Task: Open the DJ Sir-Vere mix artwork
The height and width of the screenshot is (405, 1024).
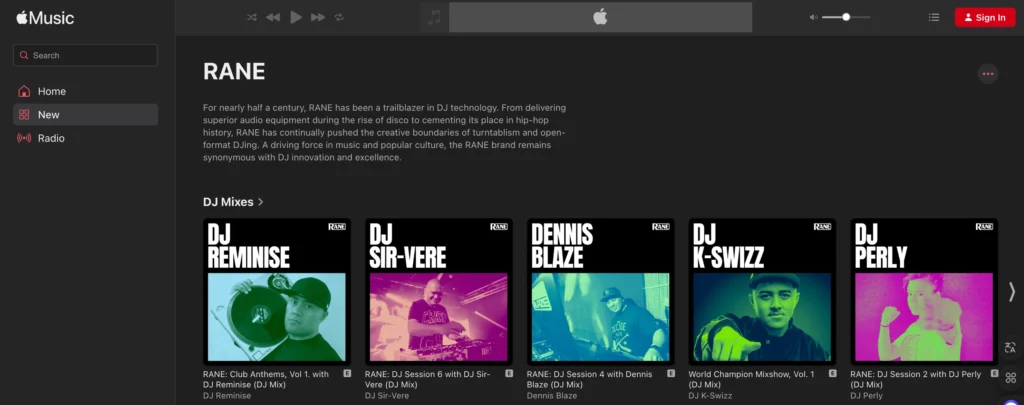Action: (439, 291)
